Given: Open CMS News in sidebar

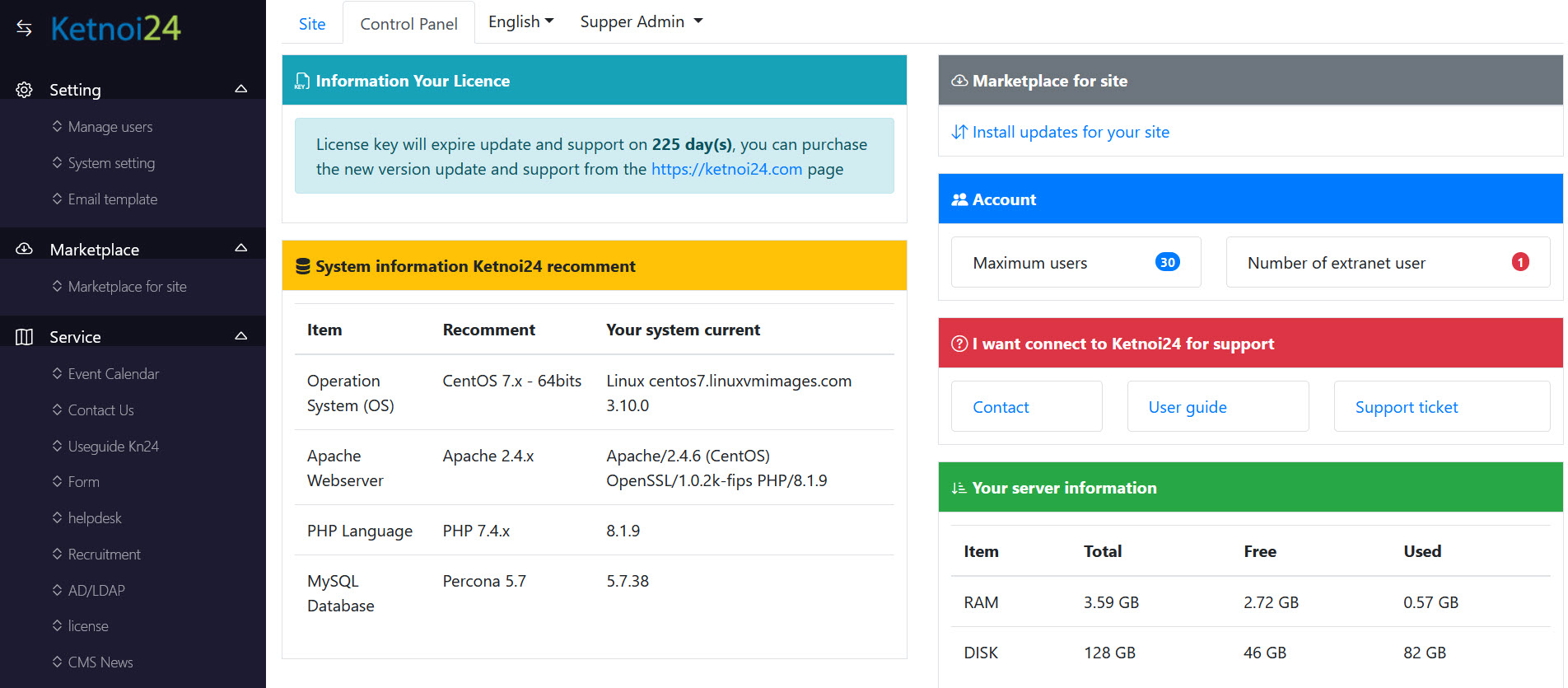Looking at the screenshot, I should [x=100, y=662].
